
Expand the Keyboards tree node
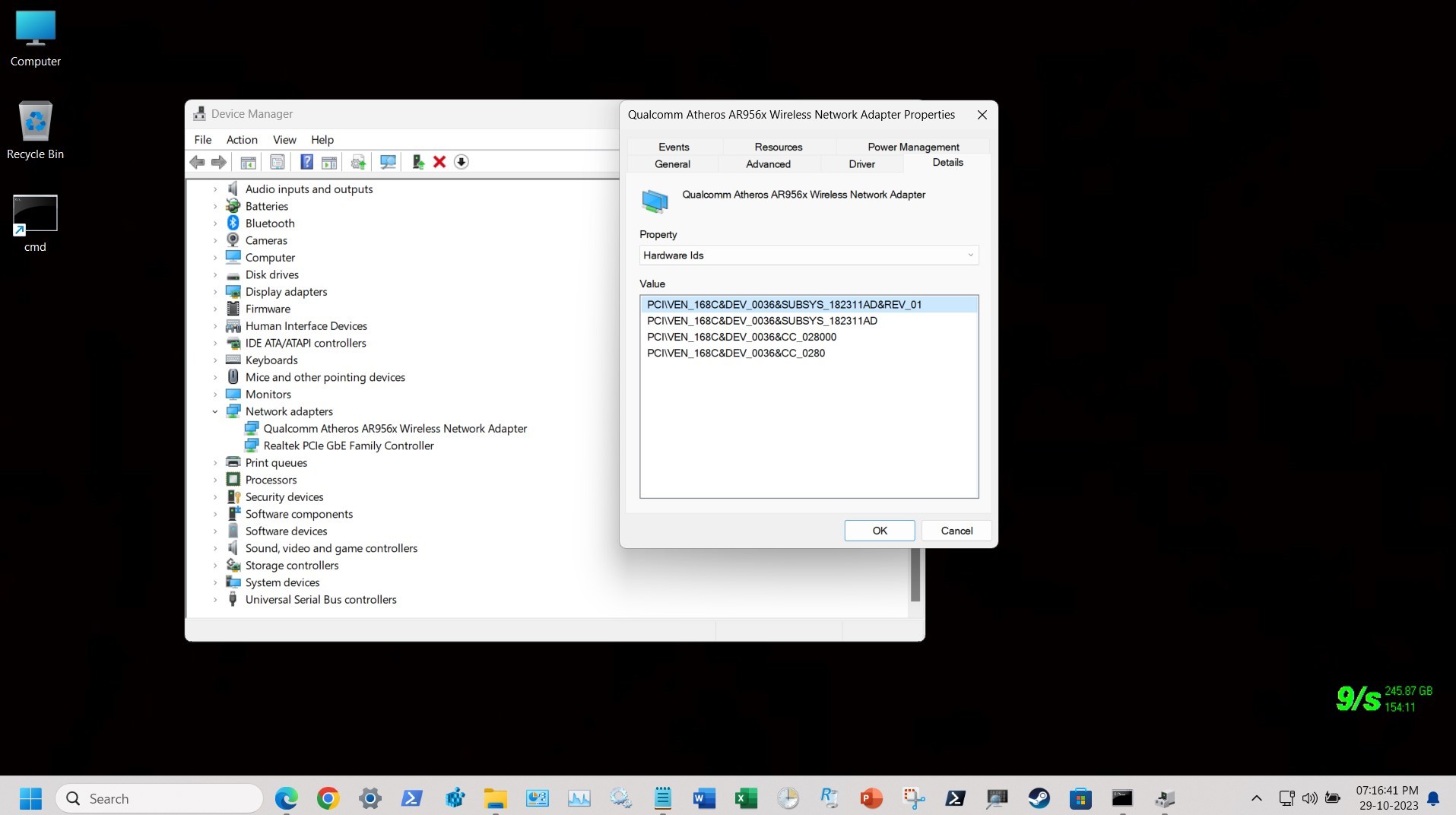[215, 360]
